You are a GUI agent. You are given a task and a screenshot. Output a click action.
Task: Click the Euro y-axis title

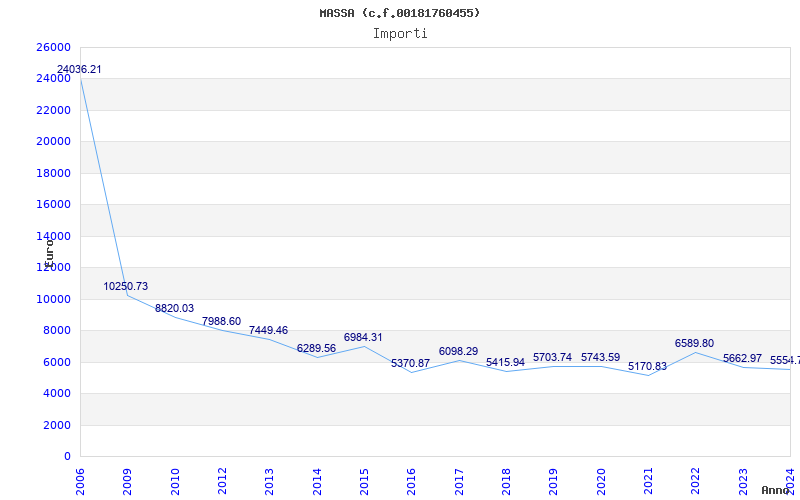(49, 253)
